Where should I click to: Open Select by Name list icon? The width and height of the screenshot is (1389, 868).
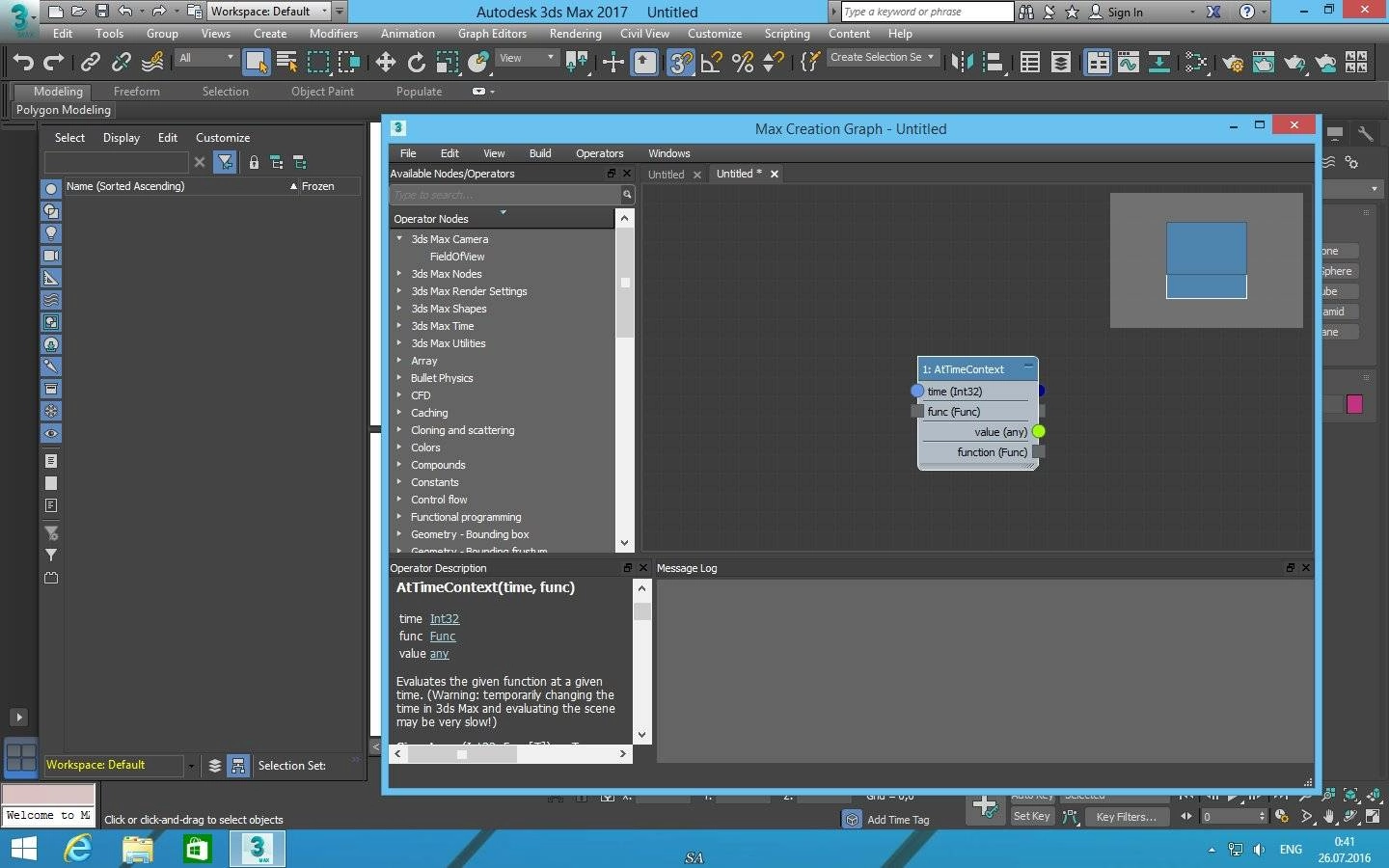point(286,63)
